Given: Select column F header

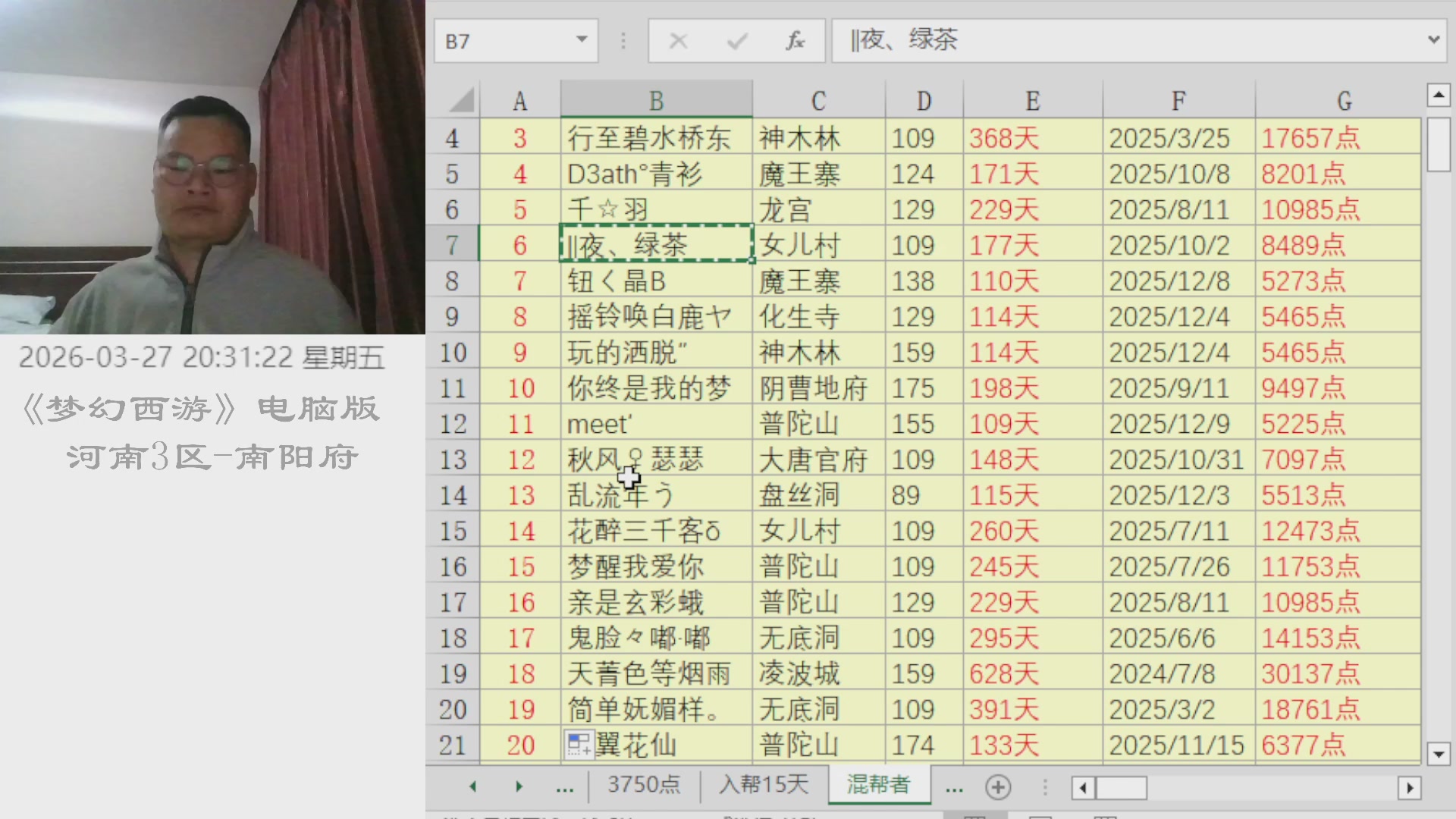Looking at the screenshot, I should [x=1178, y=100].
